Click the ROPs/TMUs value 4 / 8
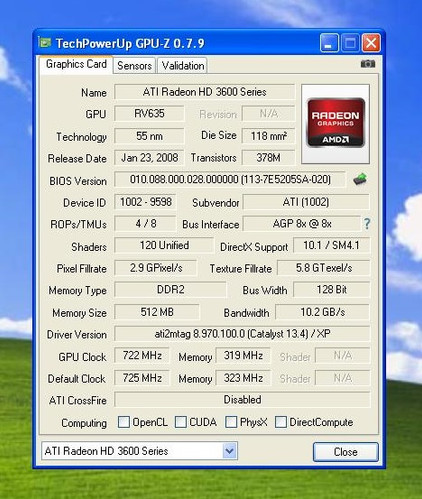Image resolution: width=422 pixels, height=499 pixels. (145, 224)
